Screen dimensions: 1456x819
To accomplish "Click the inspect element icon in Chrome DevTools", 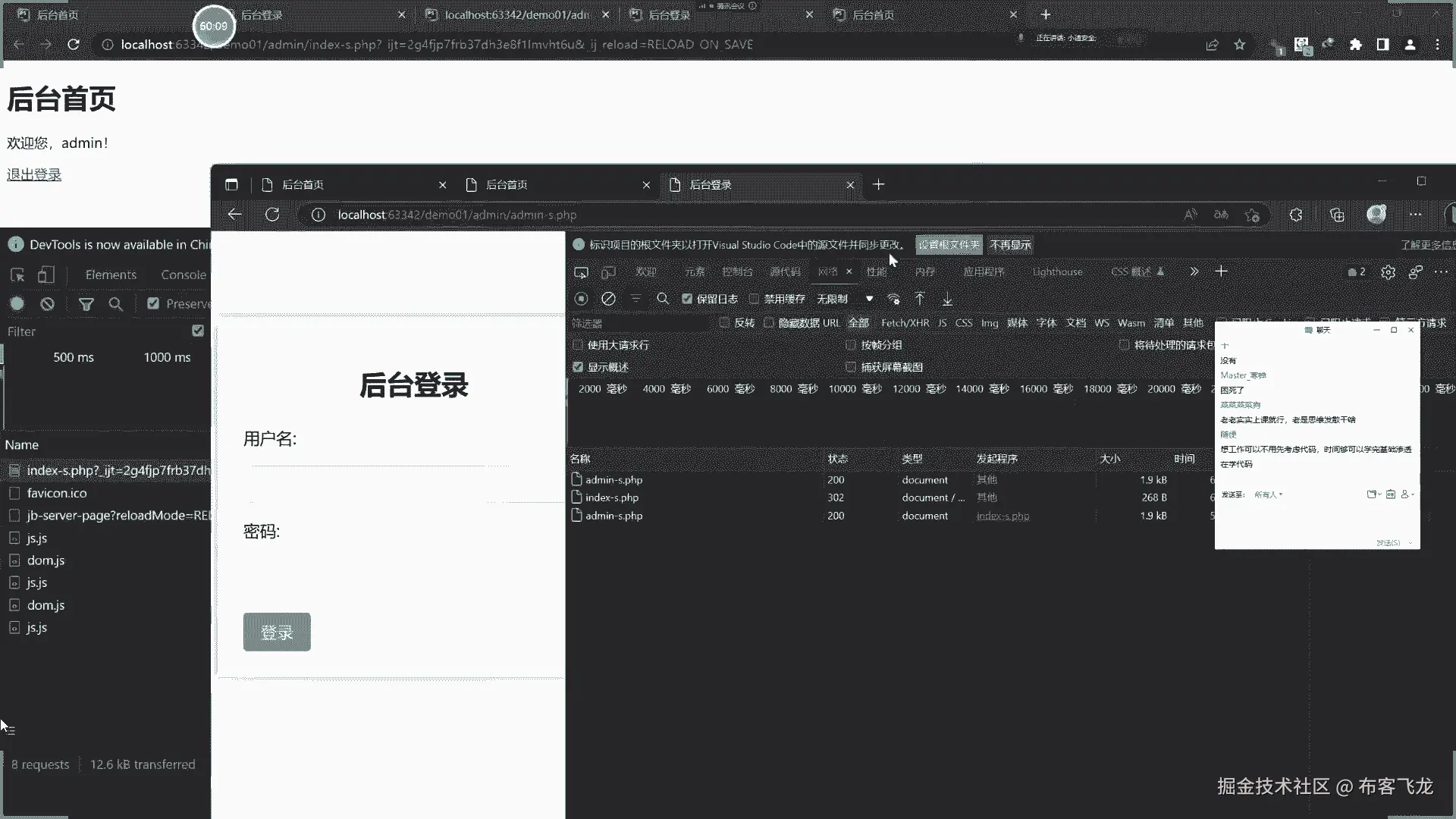I will click(x=17, y=275).
